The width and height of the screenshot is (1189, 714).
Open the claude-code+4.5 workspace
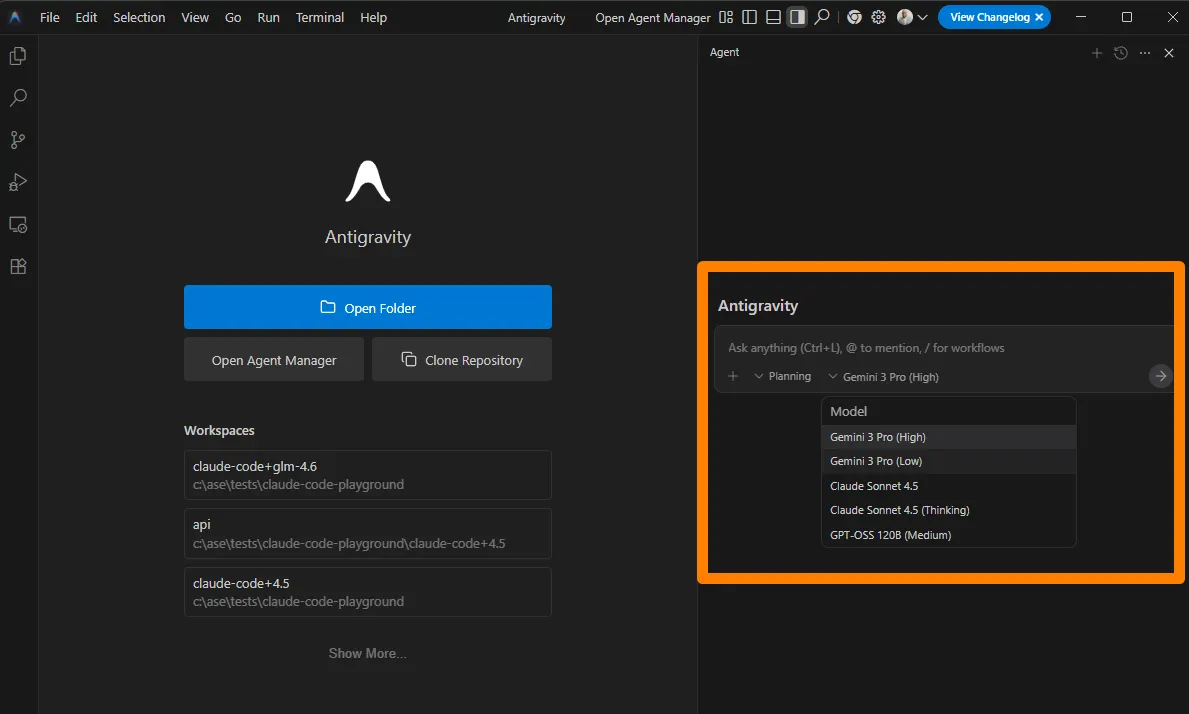(x=368, y=592)
